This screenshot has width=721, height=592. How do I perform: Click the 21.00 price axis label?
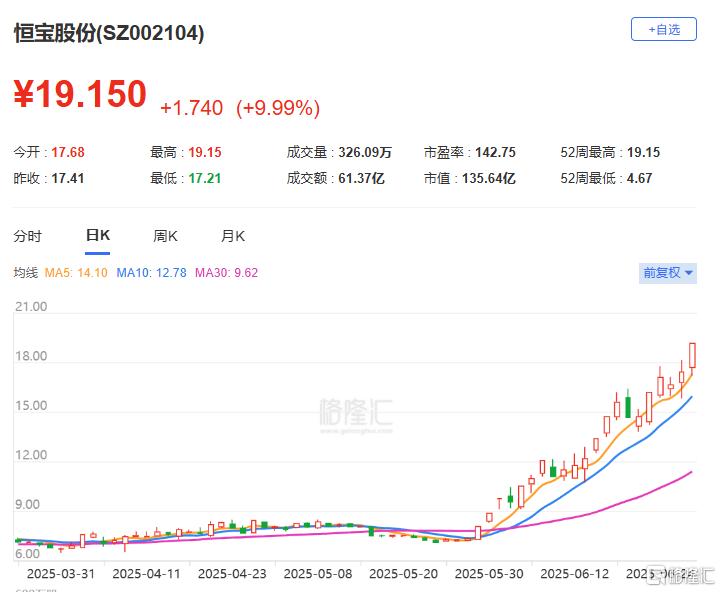[x=31, y=307]
